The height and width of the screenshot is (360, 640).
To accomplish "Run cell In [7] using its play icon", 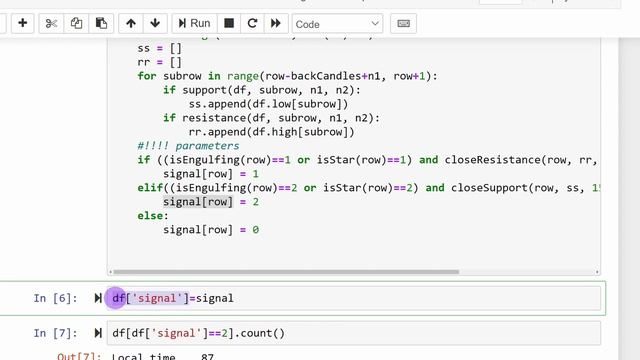I will pyautogui.click(x=98, y=333).
